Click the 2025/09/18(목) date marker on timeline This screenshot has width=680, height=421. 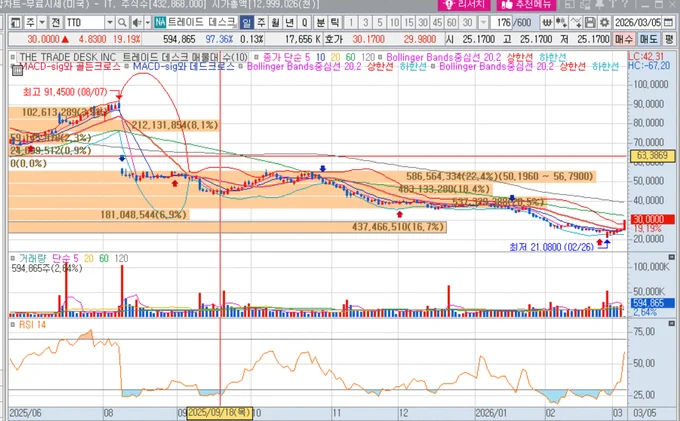(219, 412)
